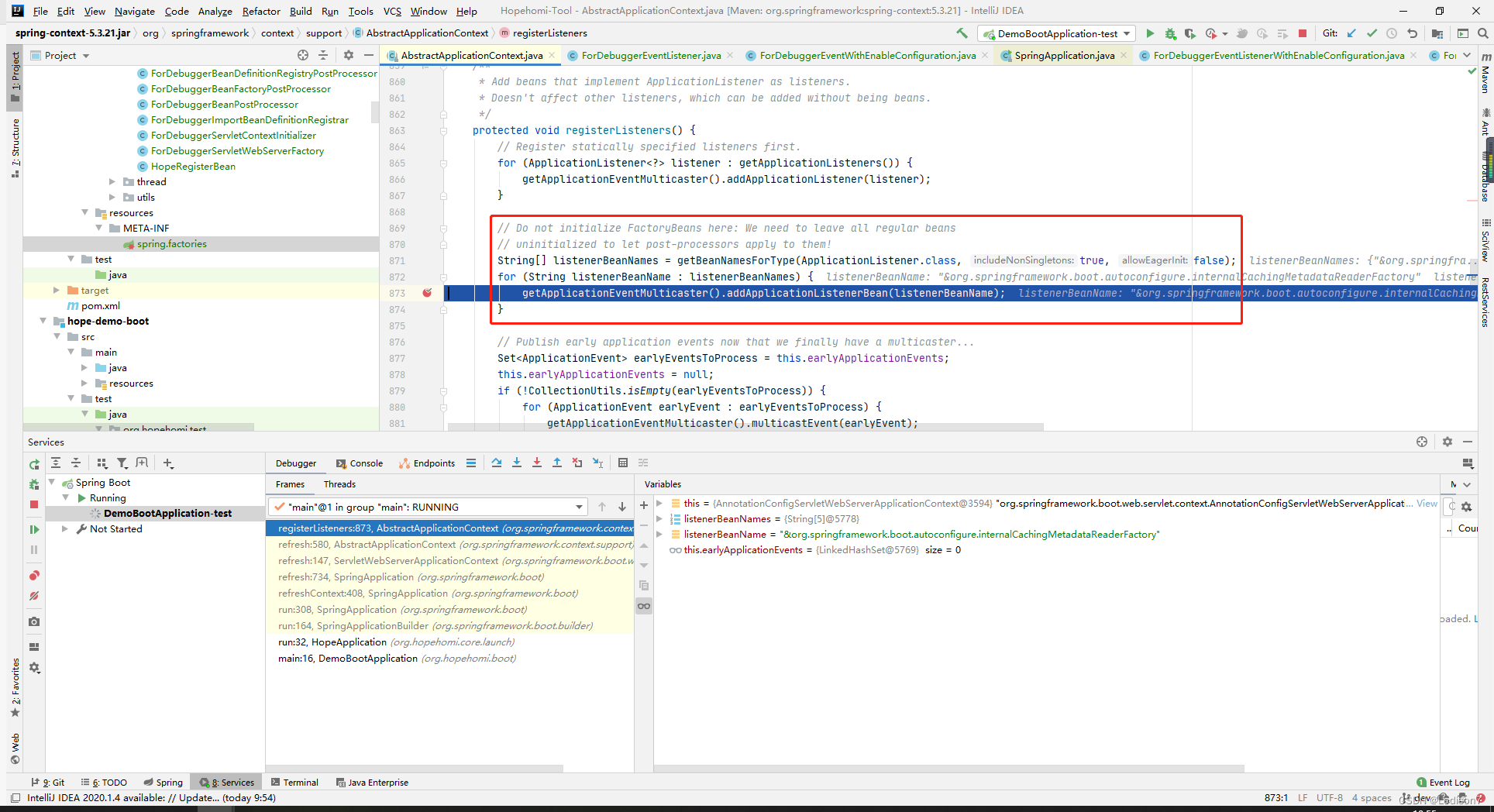Commit changes with Git green checkmark
The image size is (1494, 812).
tap(1372, 33)
